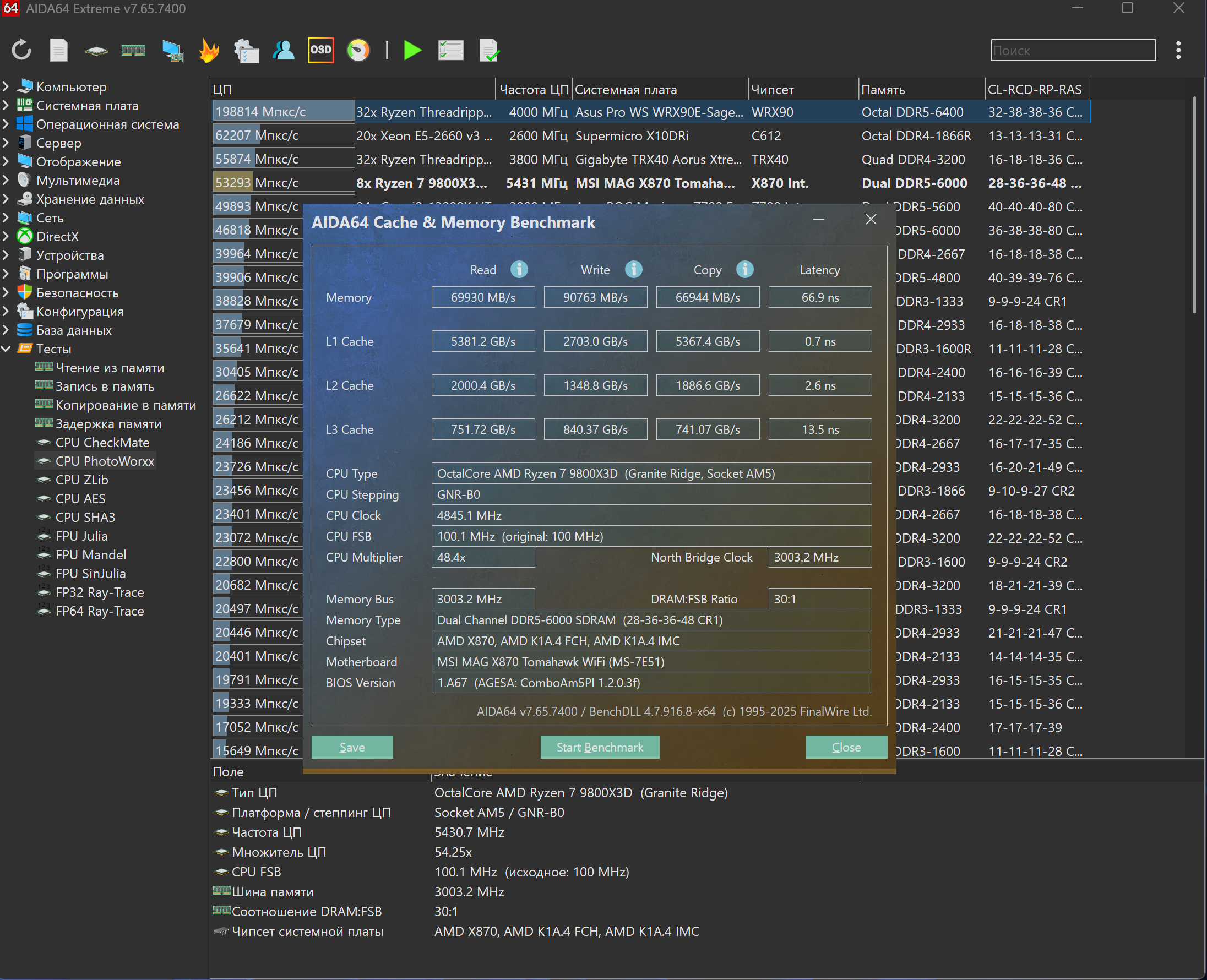Open the Report page icon
This screenshot has height=980, width=1207.
(x=59, y=50)
